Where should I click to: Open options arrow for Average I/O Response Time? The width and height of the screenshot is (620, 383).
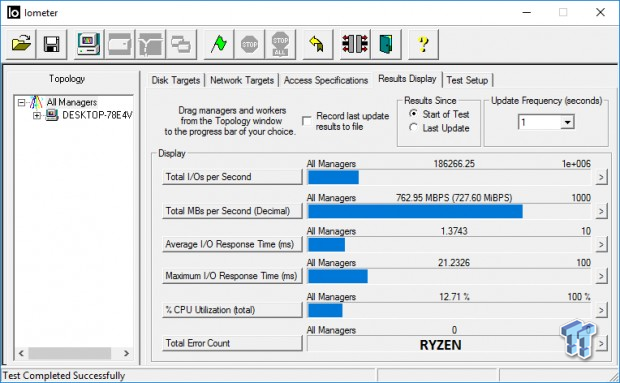coord(601,244)
